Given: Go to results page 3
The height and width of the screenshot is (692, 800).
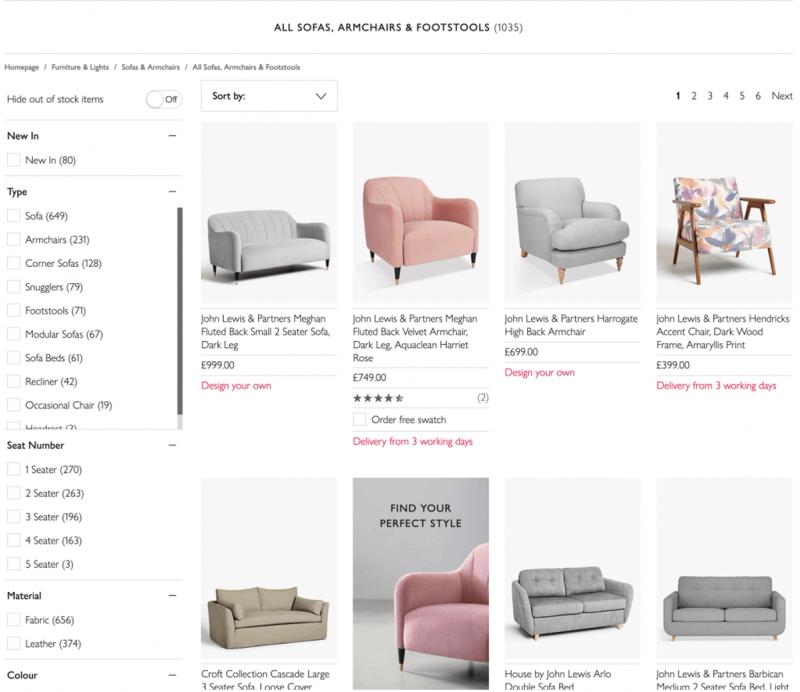Looking at the screenshot, I should 710,95.
